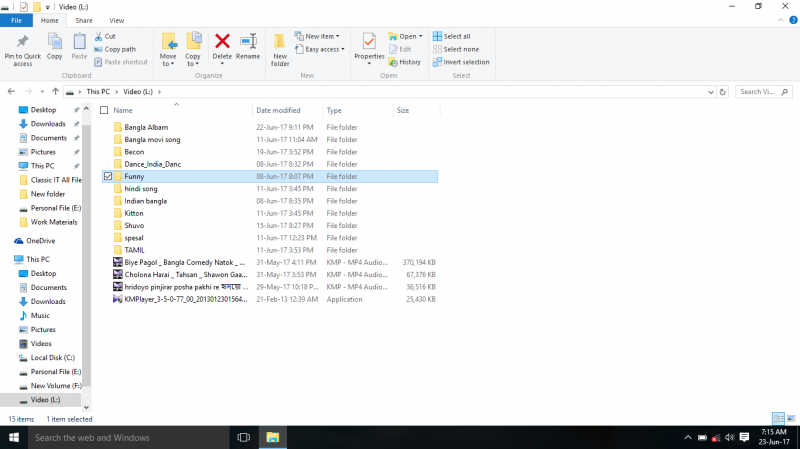Select the Bangla Albam folder
Screen dimensions: 800x449
pos(146,127)
